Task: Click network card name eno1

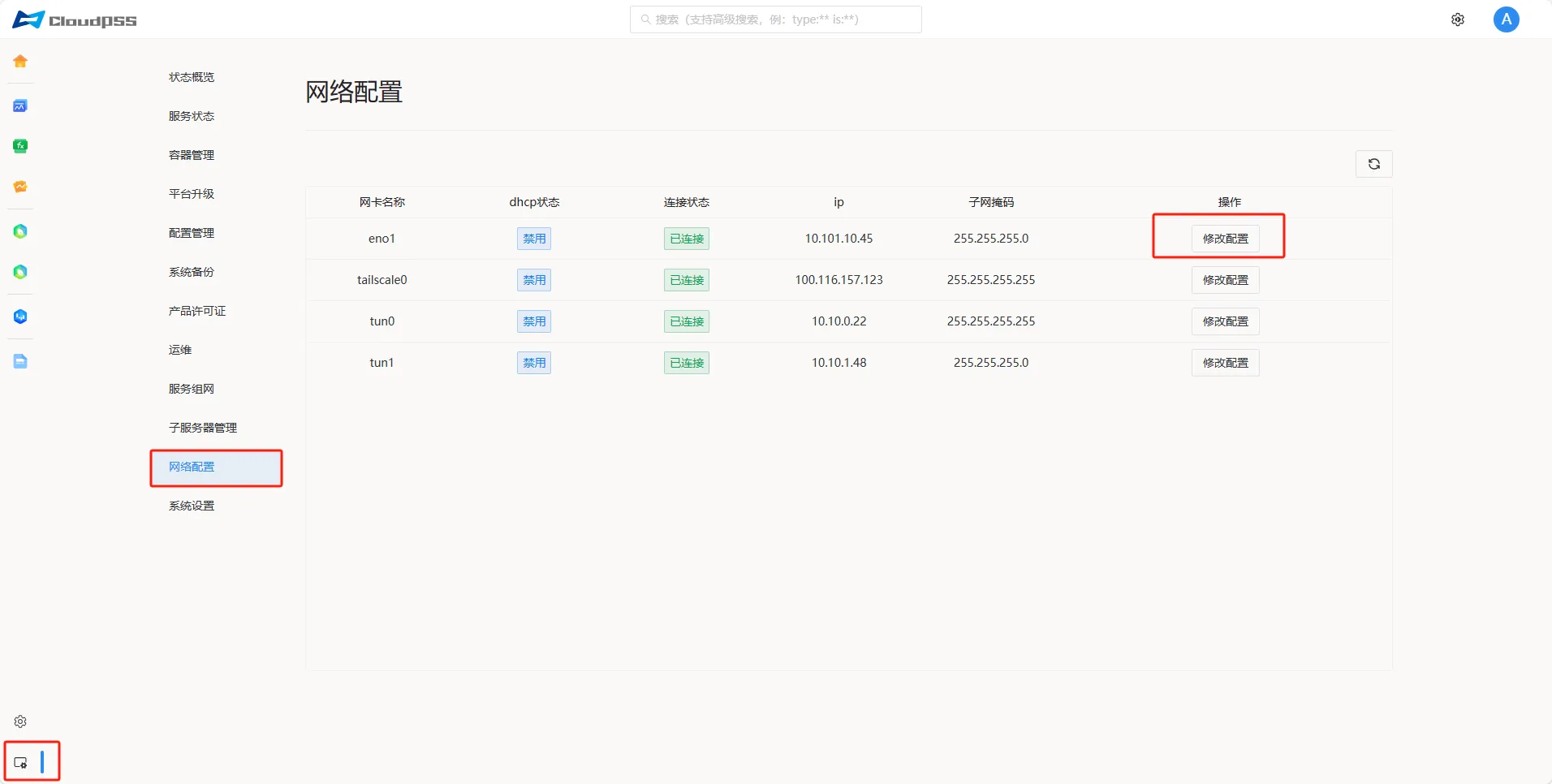Action: (382, 239)
